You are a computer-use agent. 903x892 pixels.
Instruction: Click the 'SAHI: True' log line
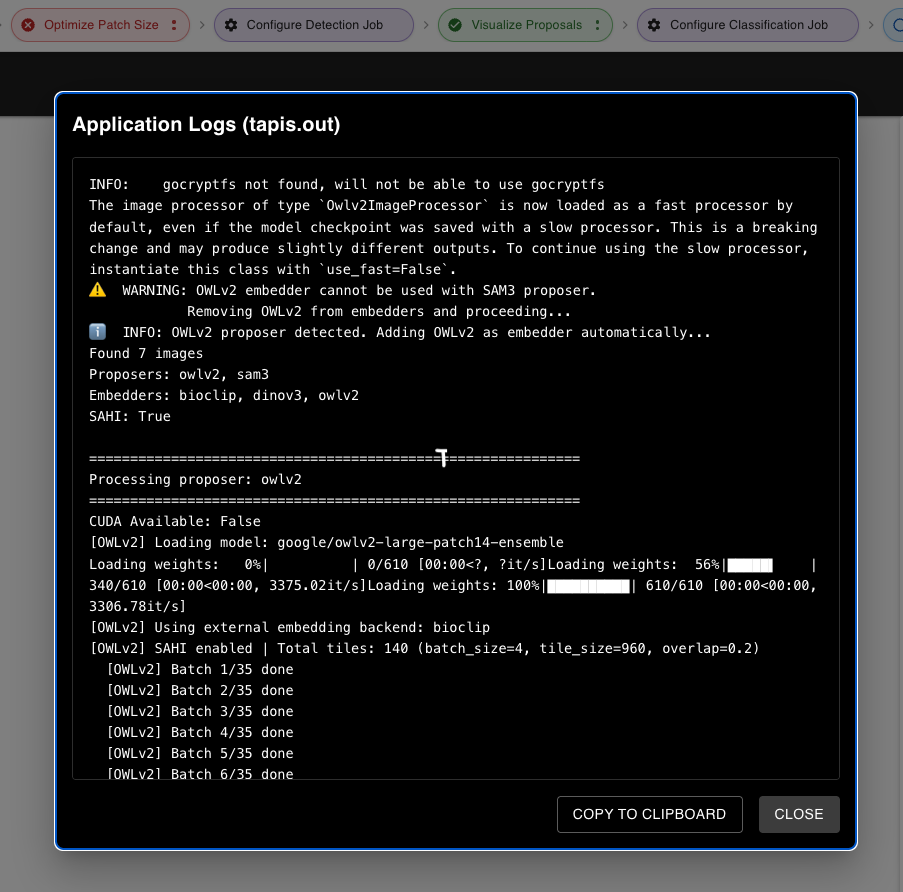coord(130,416)
